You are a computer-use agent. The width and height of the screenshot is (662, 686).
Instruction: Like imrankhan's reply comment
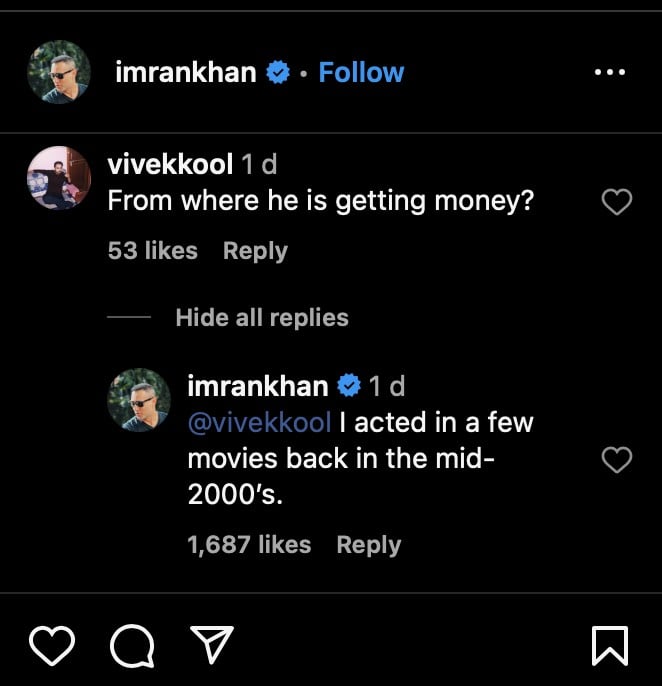point(618,460)
